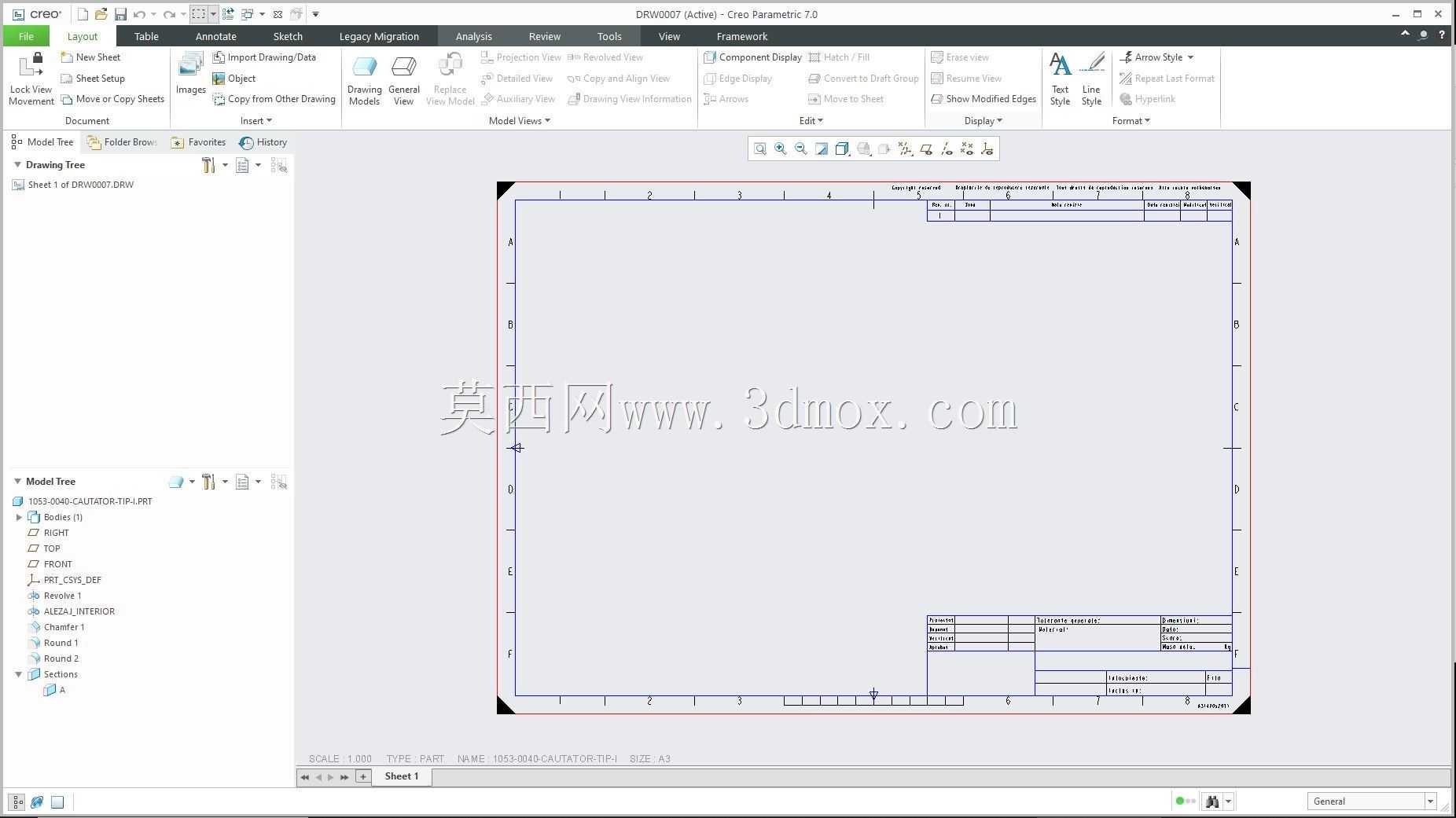Viewport: 1456px width, 818px height.
Task: Click Lock View Movement
Action: click(31, 79)
